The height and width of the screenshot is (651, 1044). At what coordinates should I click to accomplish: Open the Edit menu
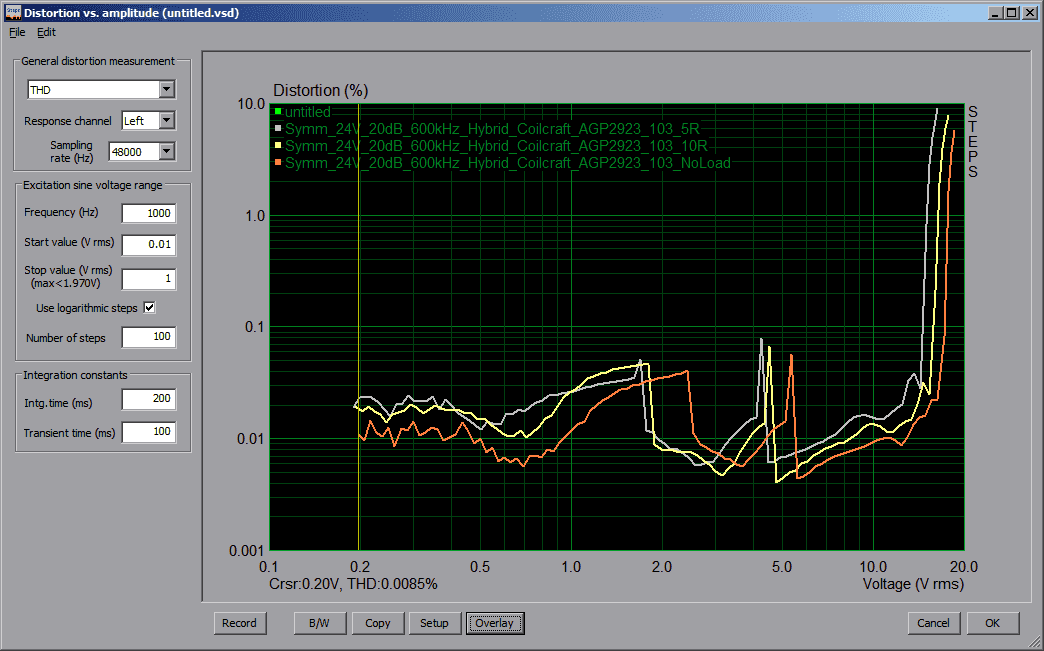click(x=46, y=32)
